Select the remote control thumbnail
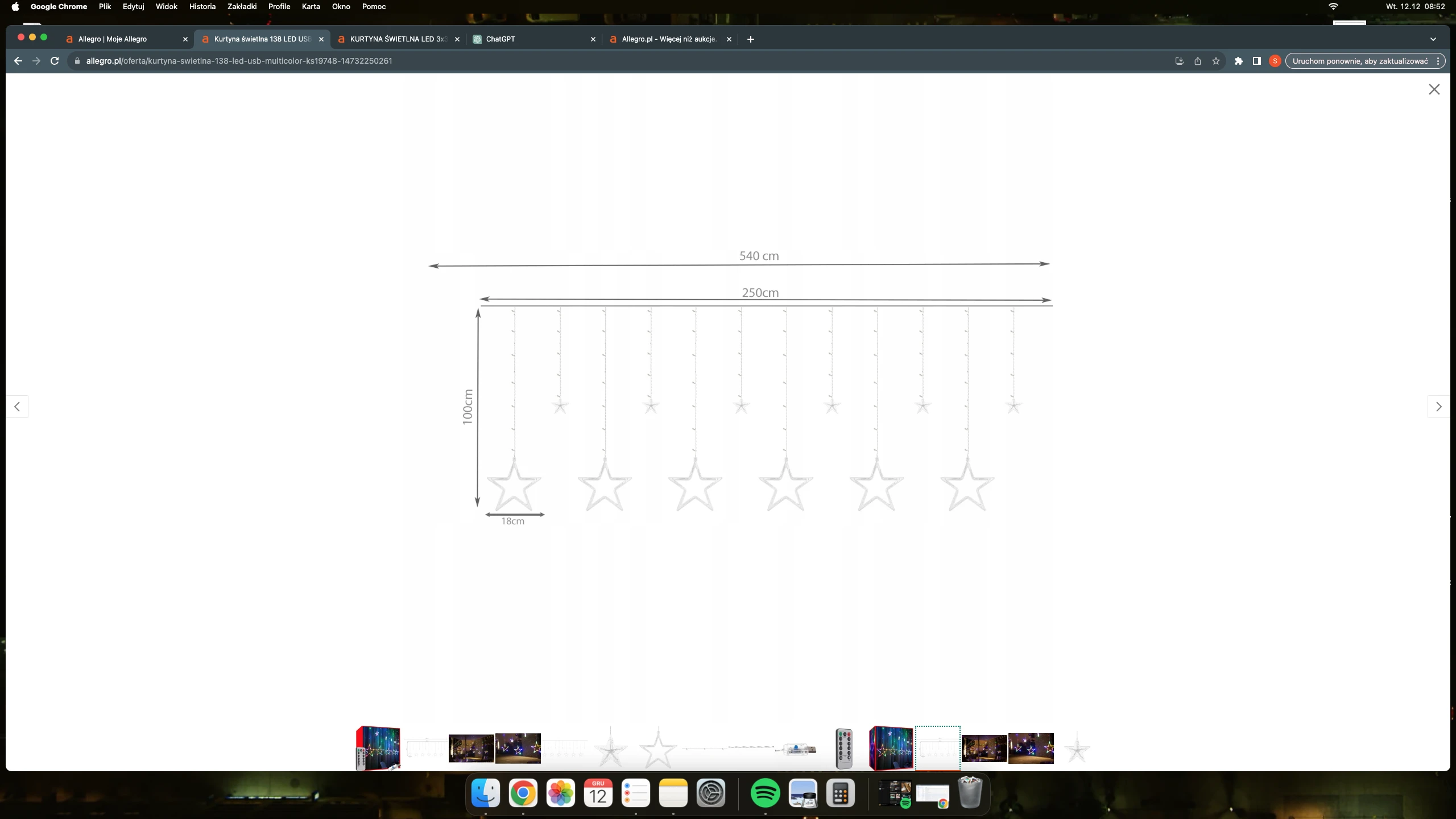This screenshot has width=1456, height=819. coord(845,748)
